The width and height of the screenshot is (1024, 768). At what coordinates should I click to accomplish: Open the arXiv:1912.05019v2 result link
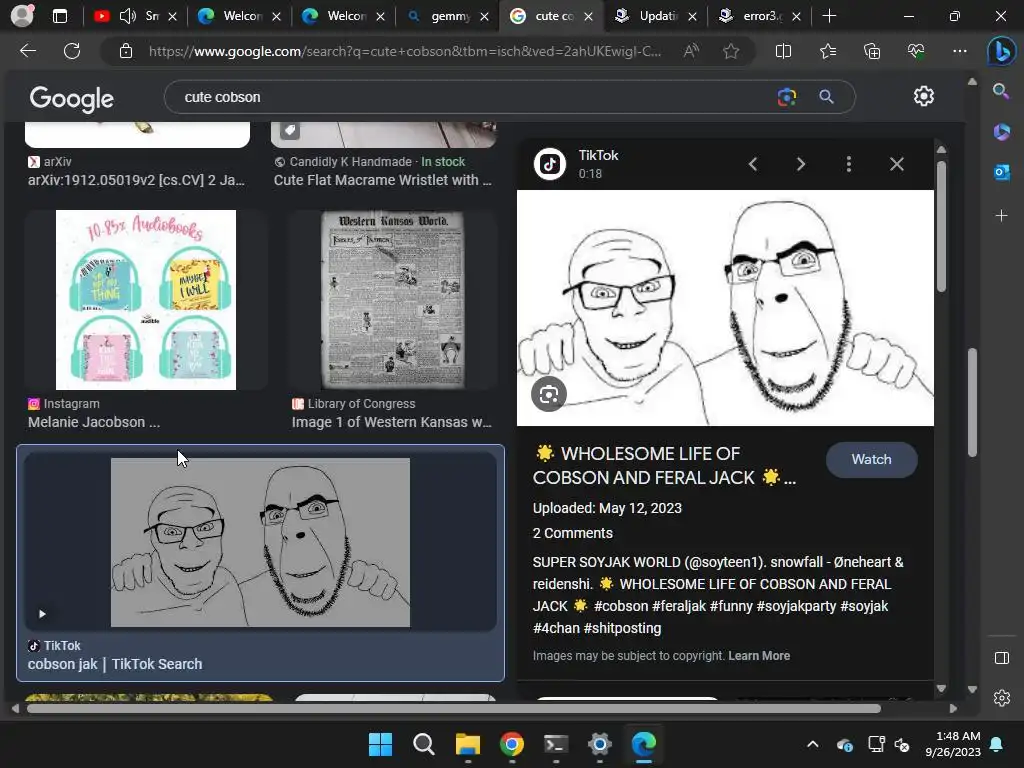click(136, 180)
